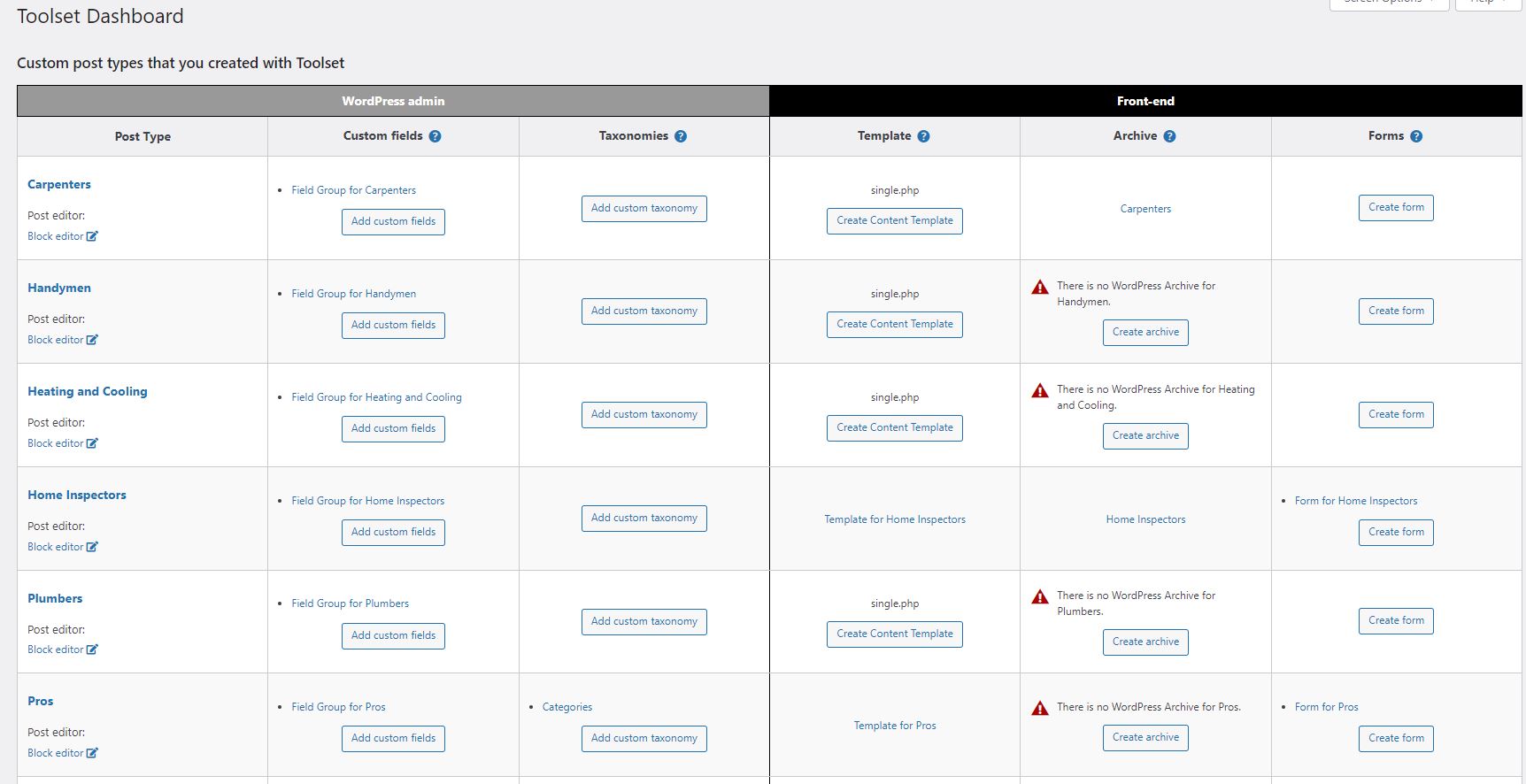The height and width of the screenshot is (784, 1526).
Task: Click single.php text in the Plumbers row
Action: [x=895, y=603]
